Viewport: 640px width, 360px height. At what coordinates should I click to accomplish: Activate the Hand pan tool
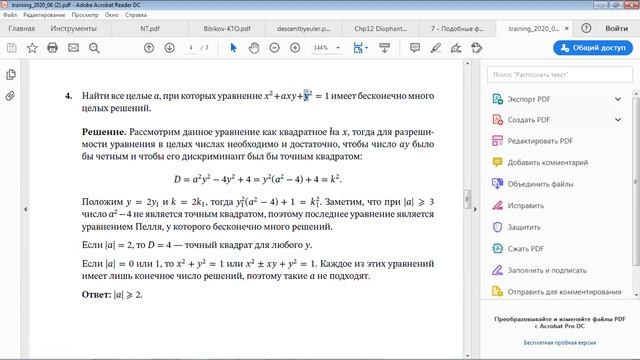point(254,48)
